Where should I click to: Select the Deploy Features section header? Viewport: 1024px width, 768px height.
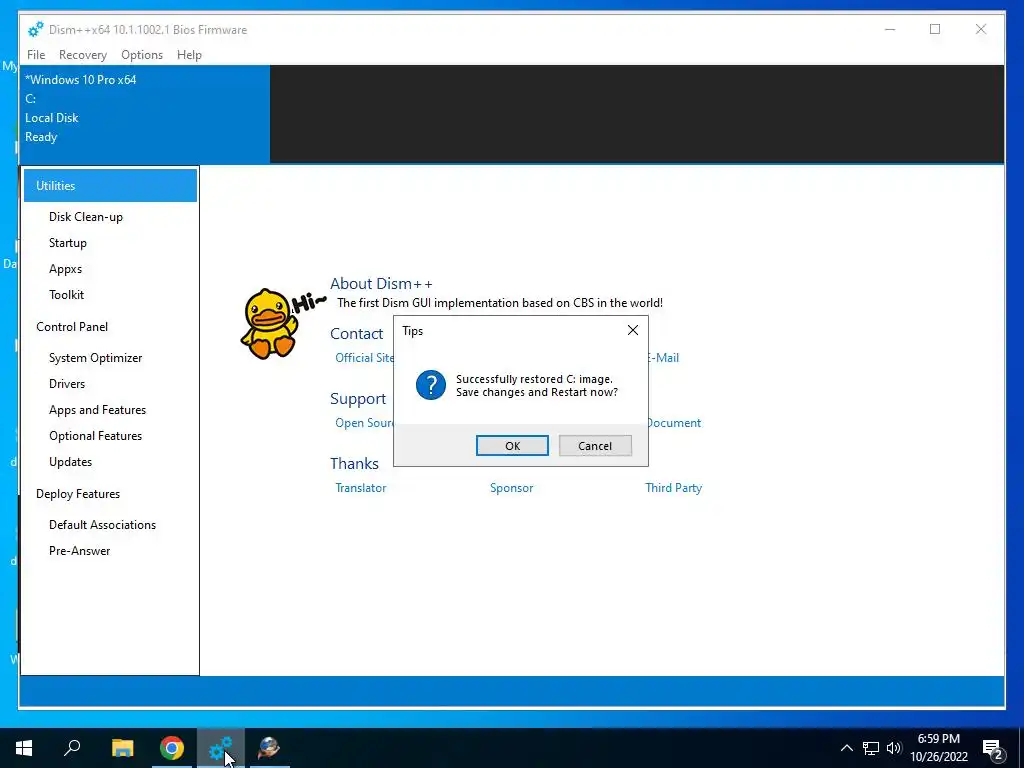pos(78,494)
